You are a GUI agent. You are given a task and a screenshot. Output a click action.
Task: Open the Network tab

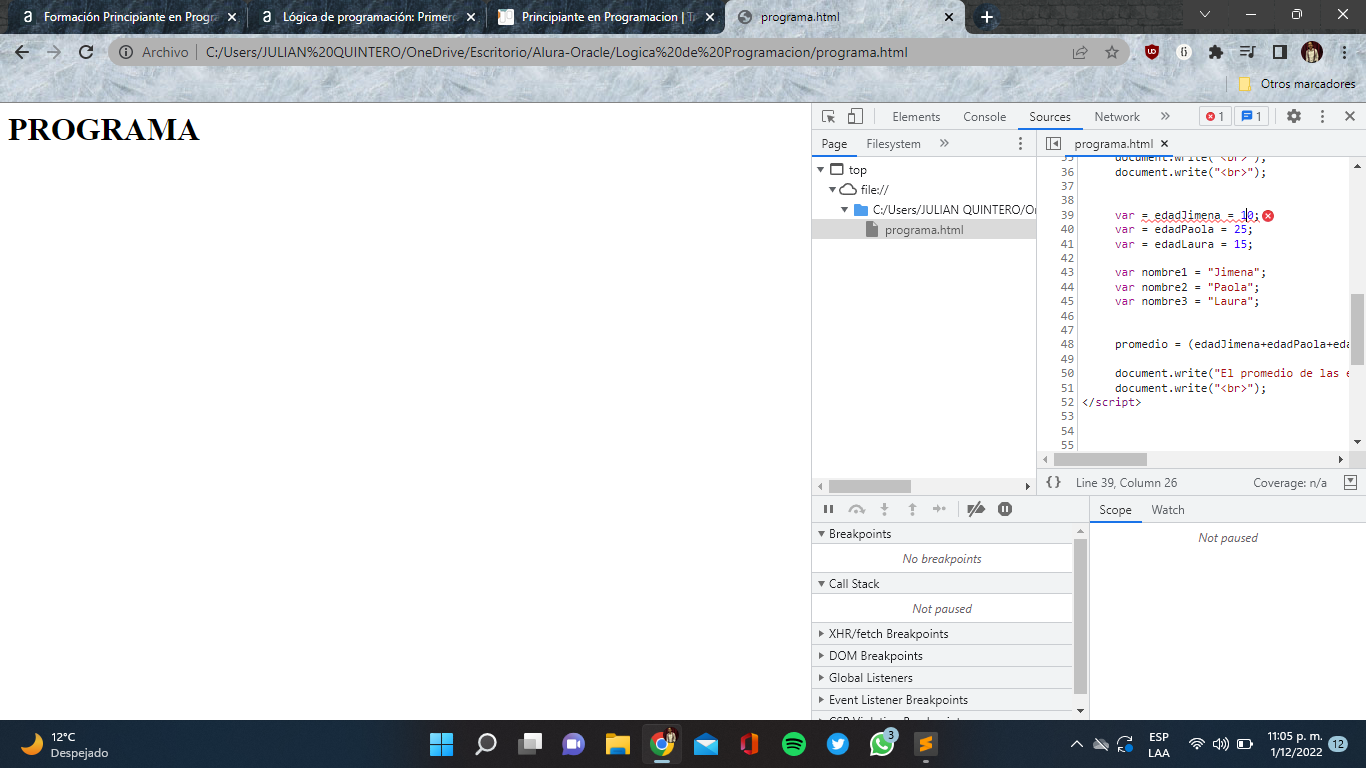1117,117
